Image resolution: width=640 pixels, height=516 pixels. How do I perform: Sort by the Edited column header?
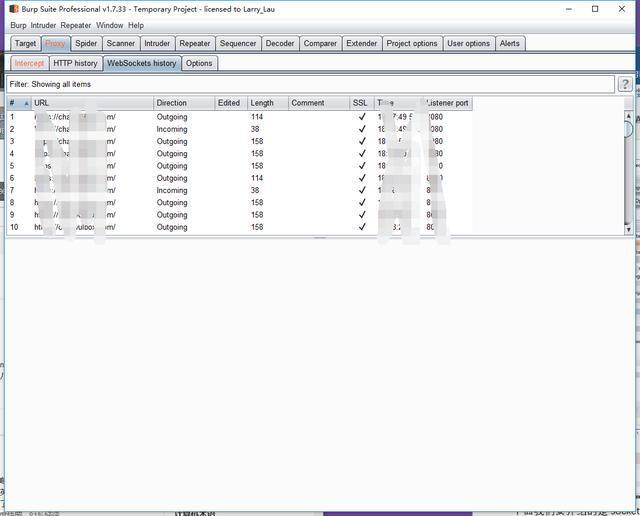pyautogui.click(x=231, y=103)
